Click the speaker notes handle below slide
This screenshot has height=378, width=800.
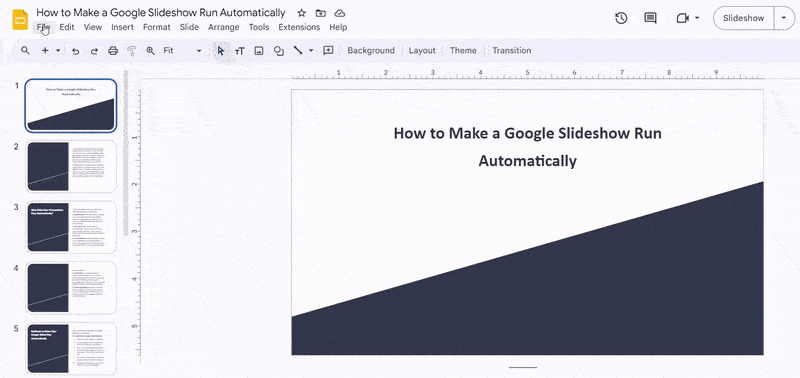(523, 367)
